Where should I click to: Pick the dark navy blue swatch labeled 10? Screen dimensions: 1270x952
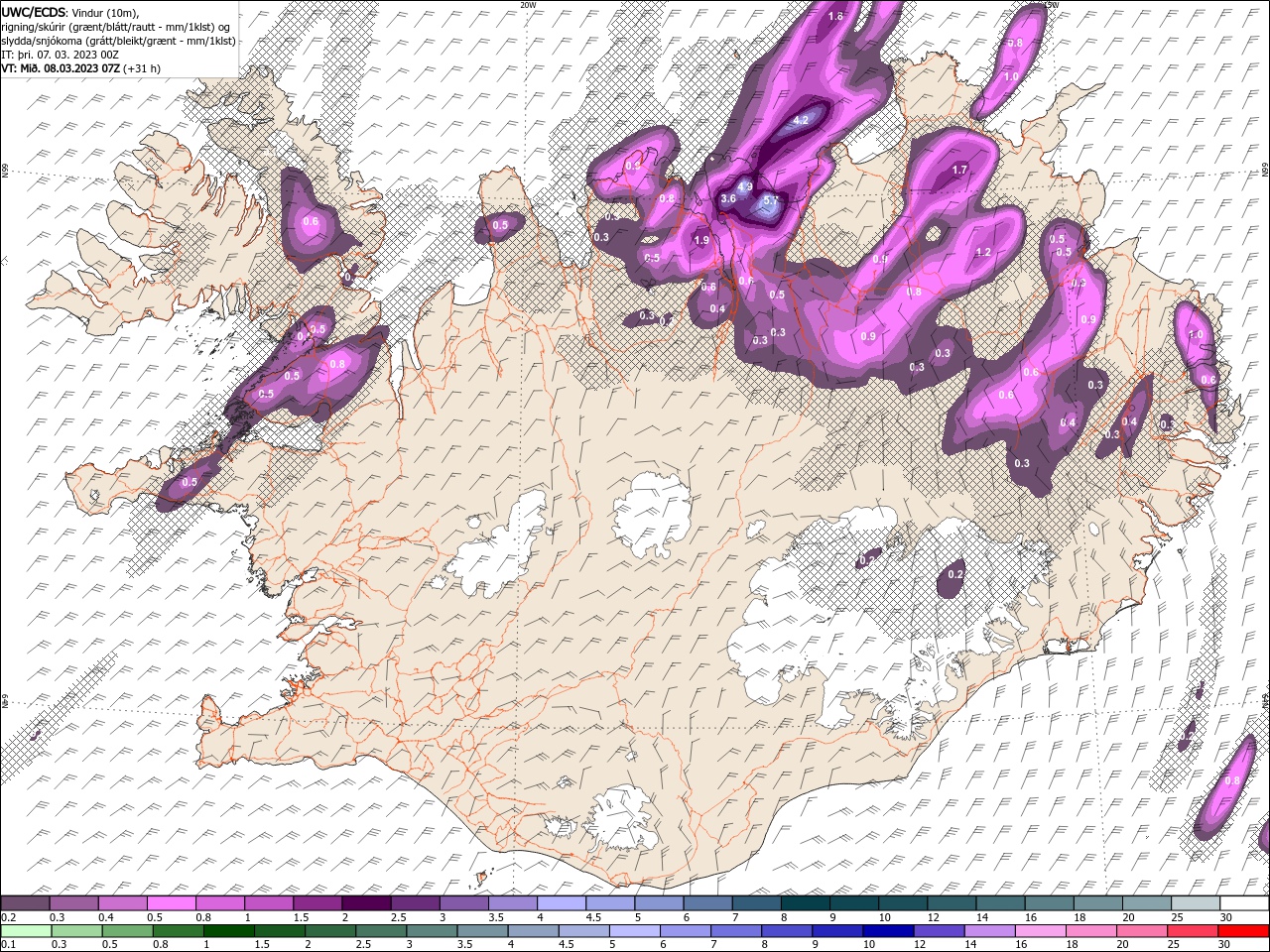coord(887,931)
